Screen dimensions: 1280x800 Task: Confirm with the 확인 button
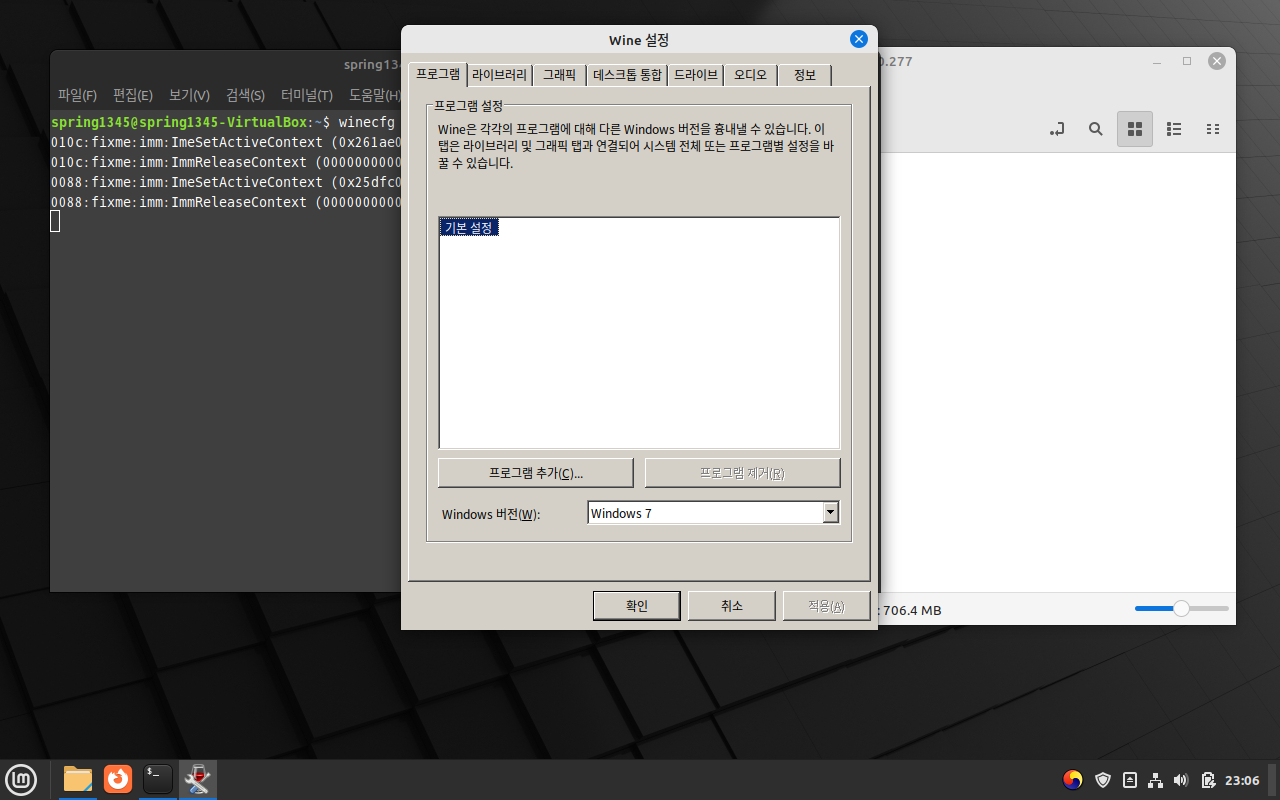(x=637, y=606)
